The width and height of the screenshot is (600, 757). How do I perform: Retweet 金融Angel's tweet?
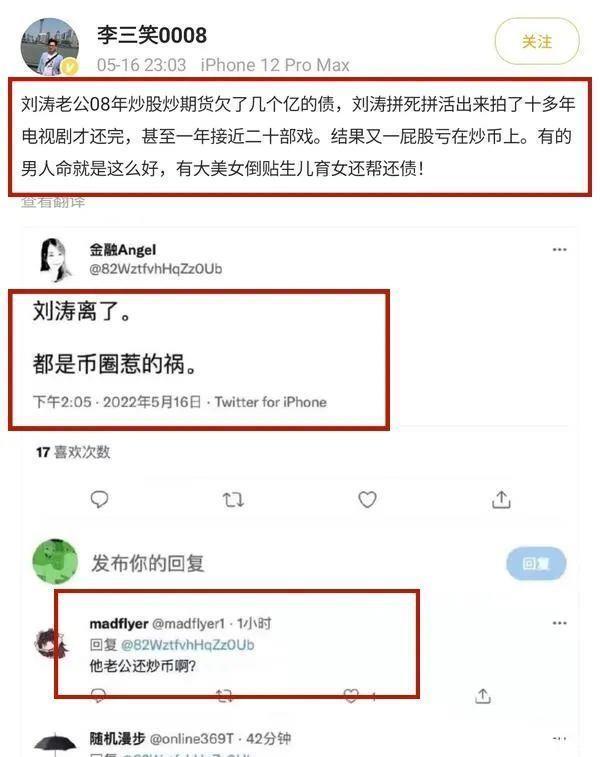(x=233, y=500)
